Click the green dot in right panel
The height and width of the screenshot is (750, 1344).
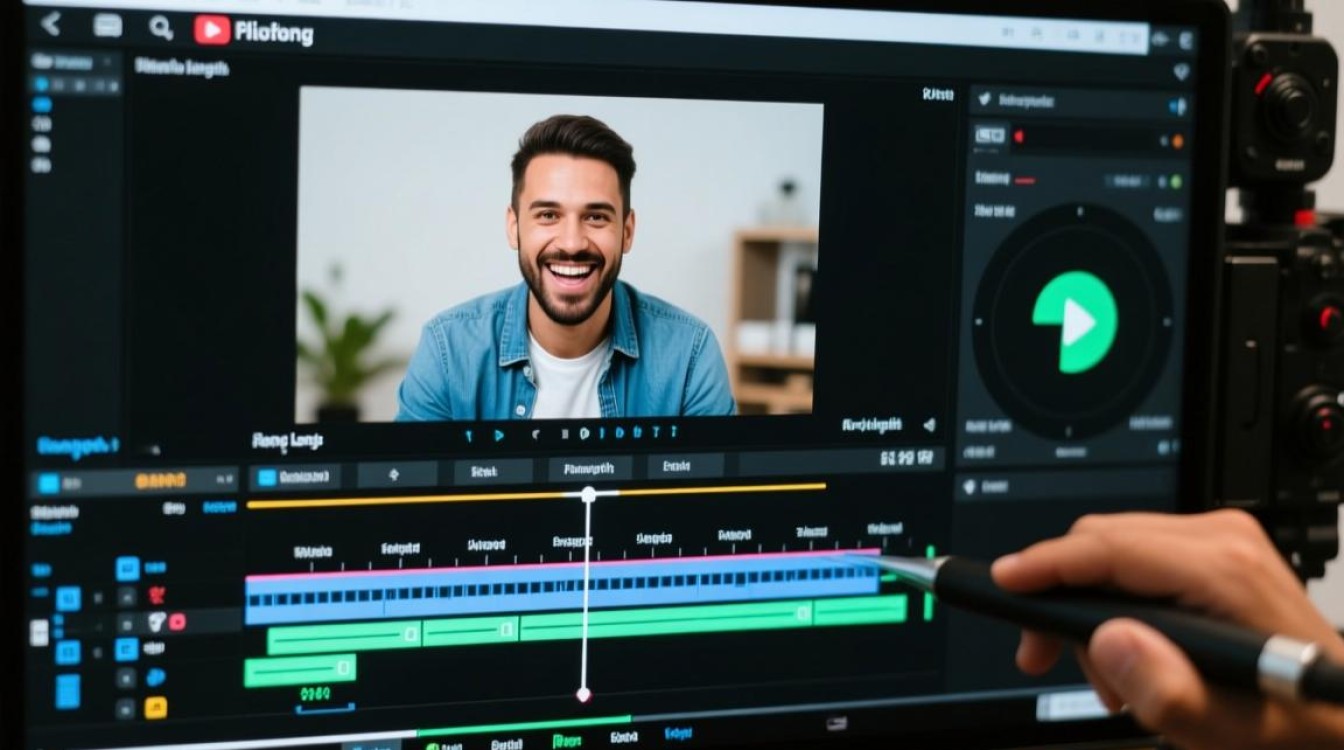tap(1175, 181)
